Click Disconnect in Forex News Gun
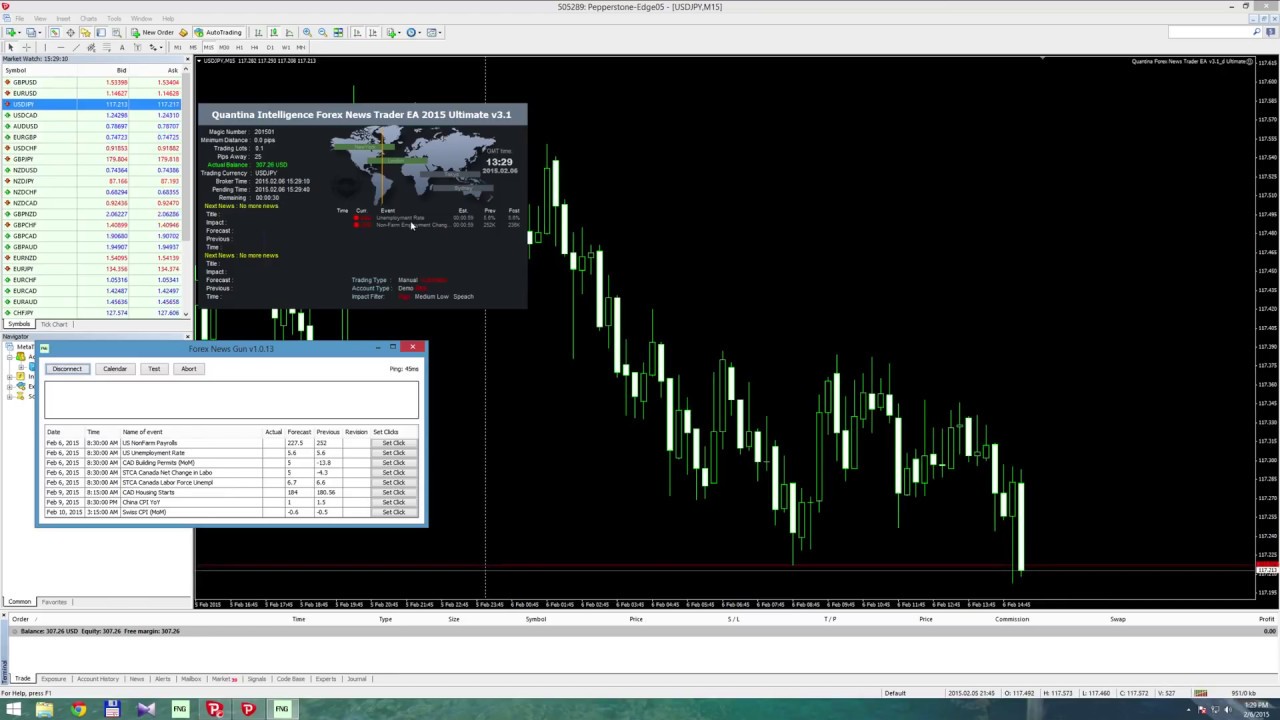 (67, 369)
